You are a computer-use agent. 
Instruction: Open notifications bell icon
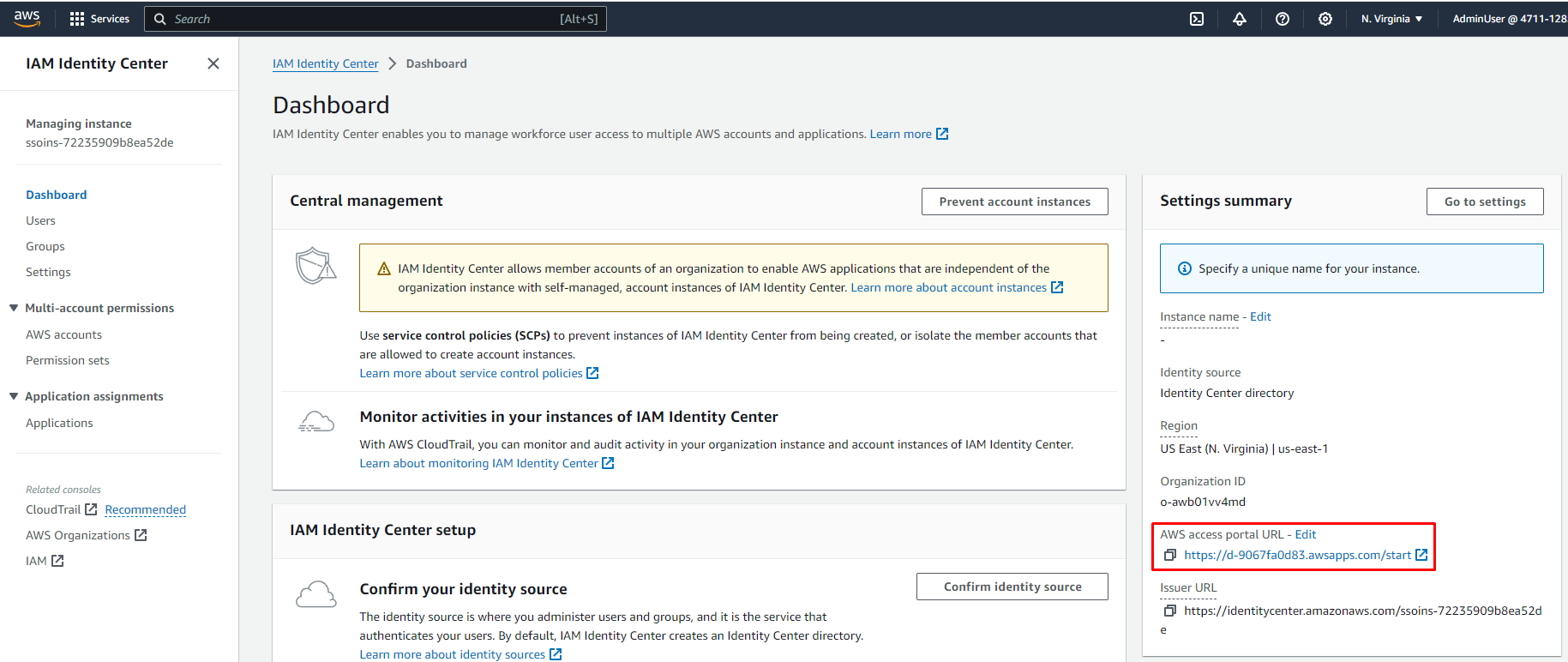point(1240,19)
